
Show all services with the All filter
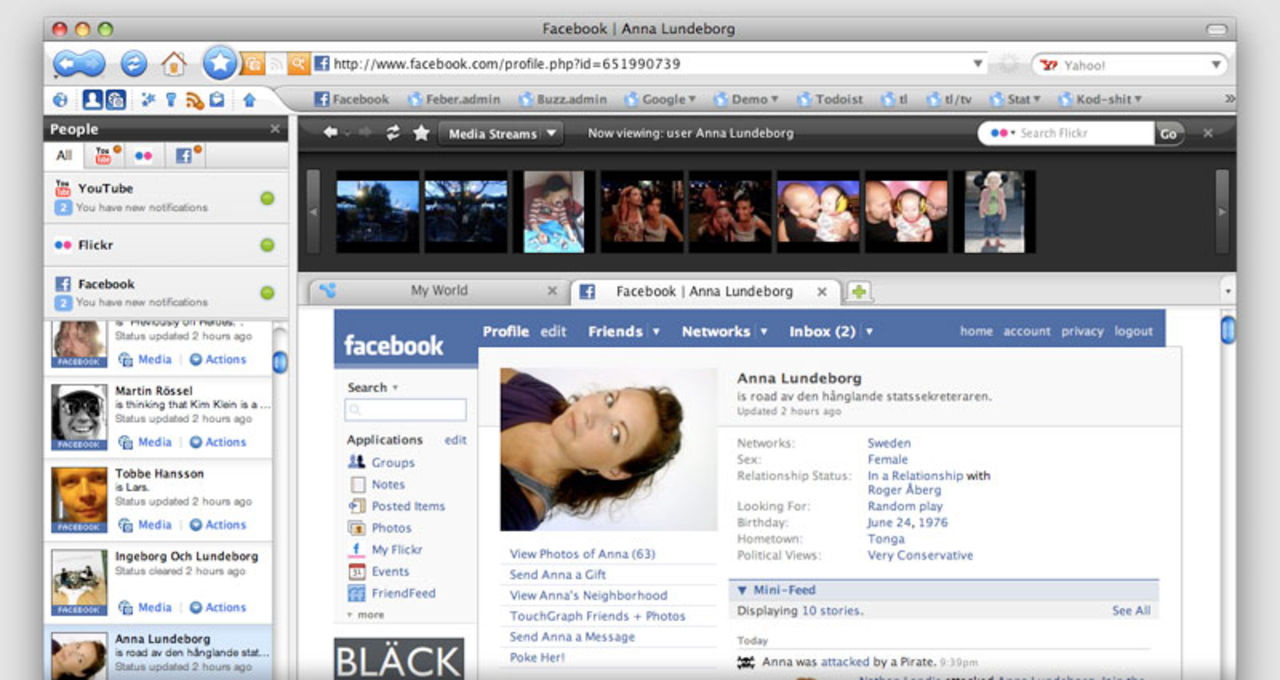coord(64,155)
